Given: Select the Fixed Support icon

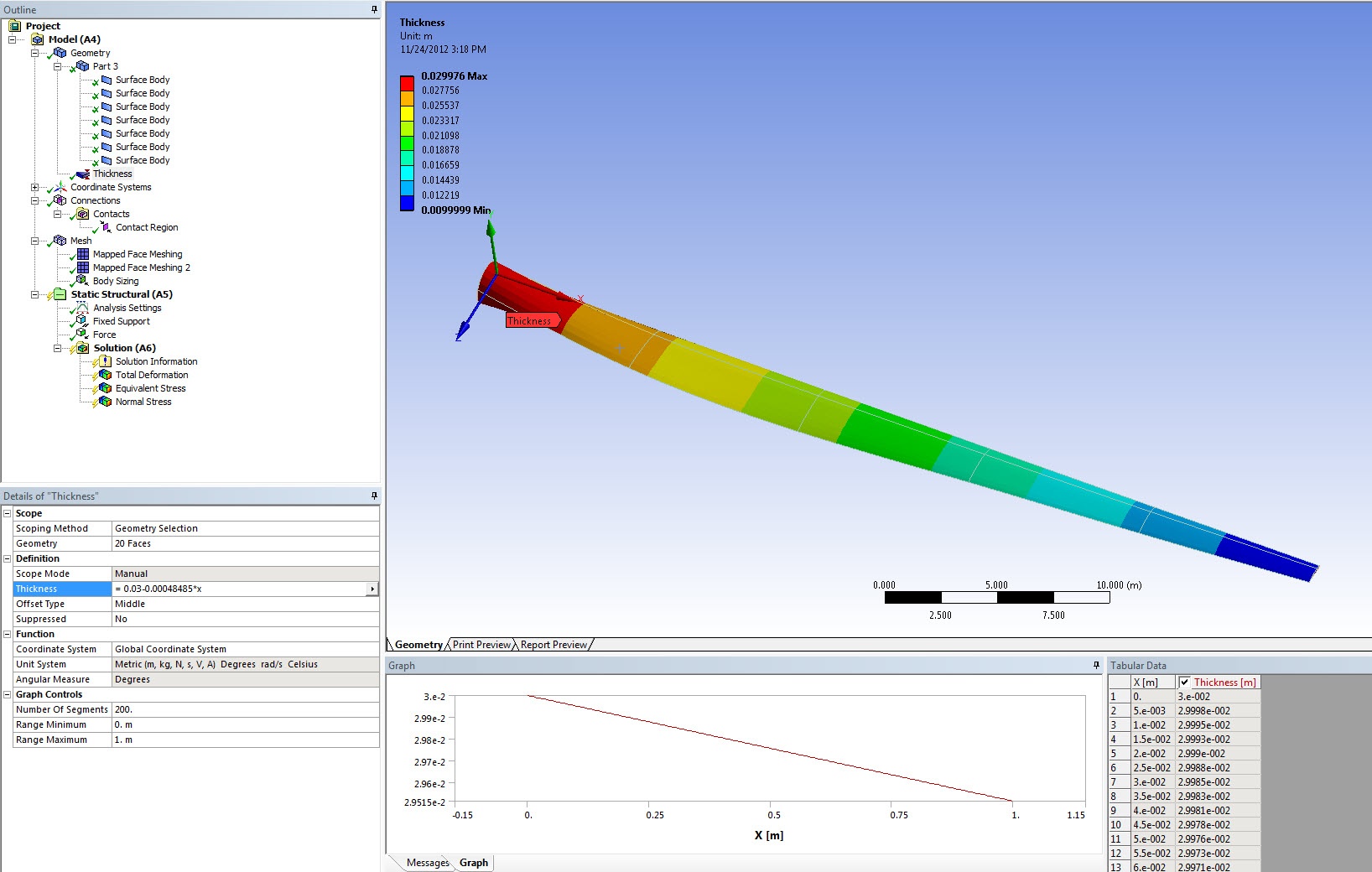Looking at the screenshot, I should (x=83, y=321).
